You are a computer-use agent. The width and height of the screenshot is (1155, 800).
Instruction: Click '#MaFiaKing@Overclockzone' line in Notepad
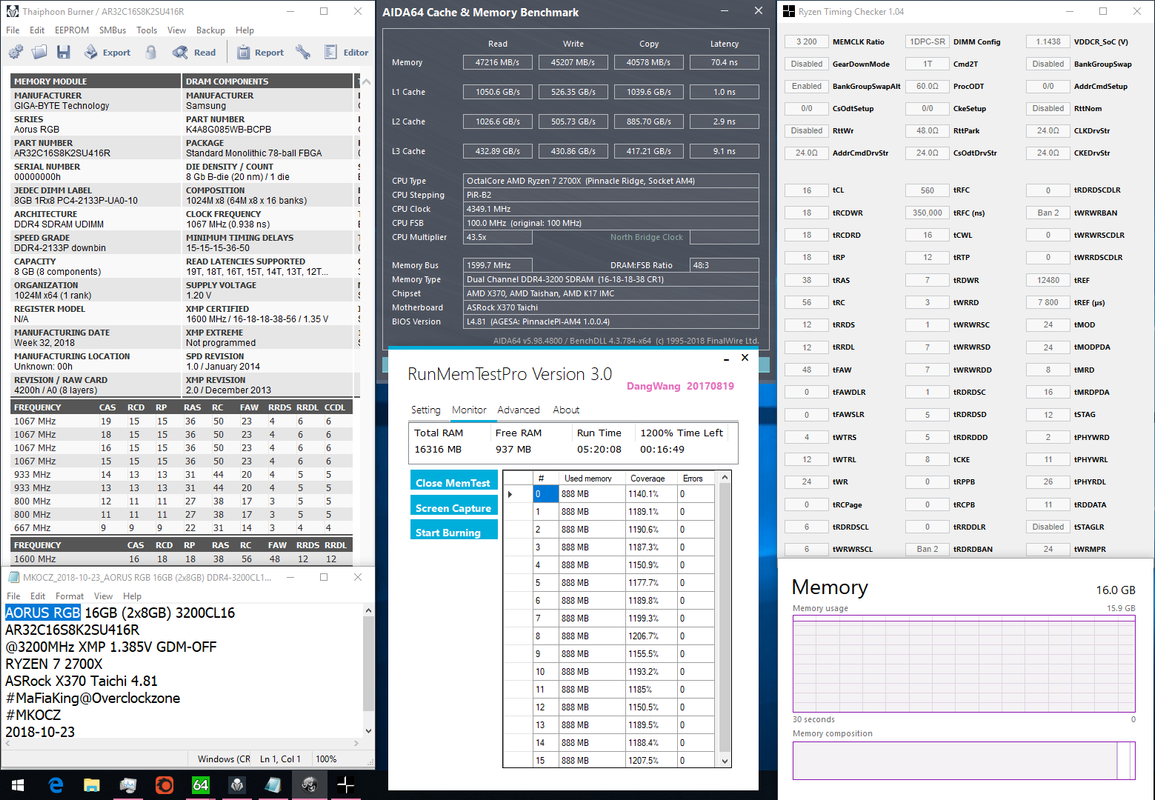pyautogui.click(x=93, y=698)
